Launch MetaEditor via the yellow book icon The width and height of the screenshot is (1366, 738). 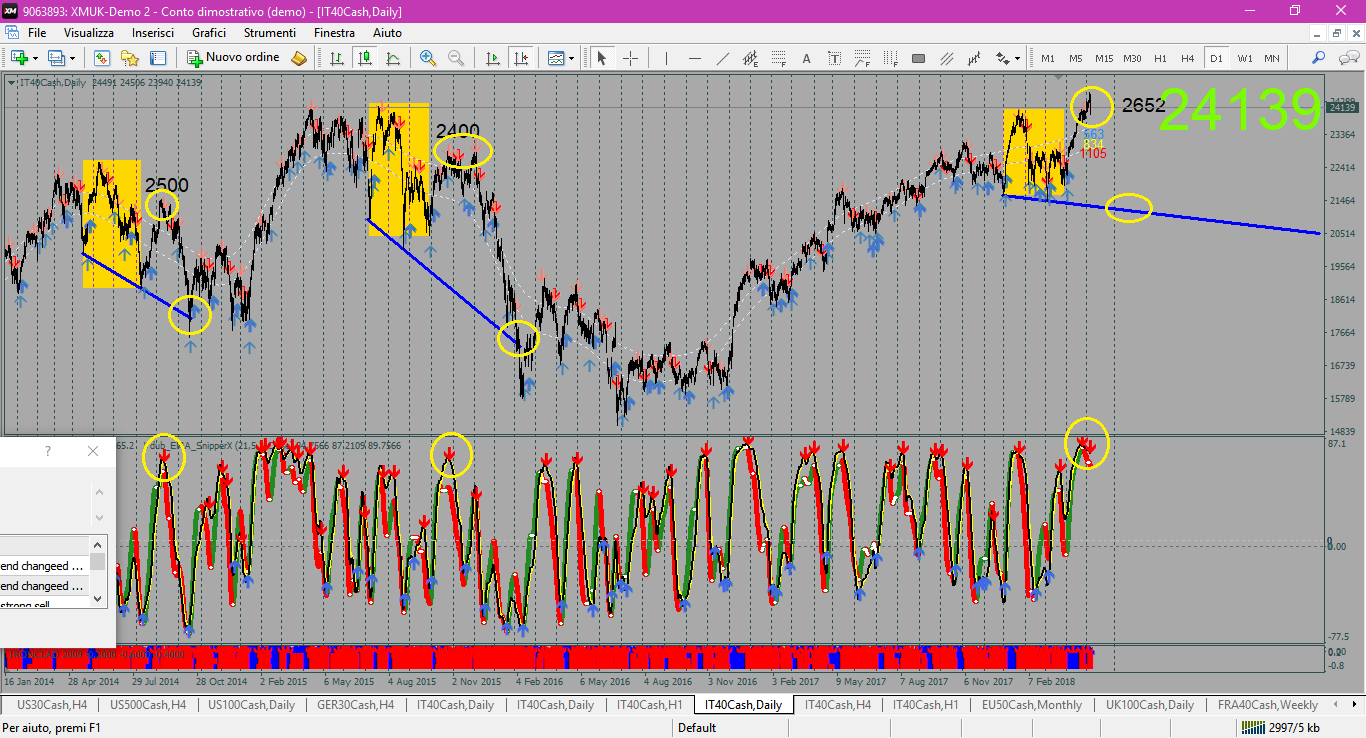click(x=299, y=58)
